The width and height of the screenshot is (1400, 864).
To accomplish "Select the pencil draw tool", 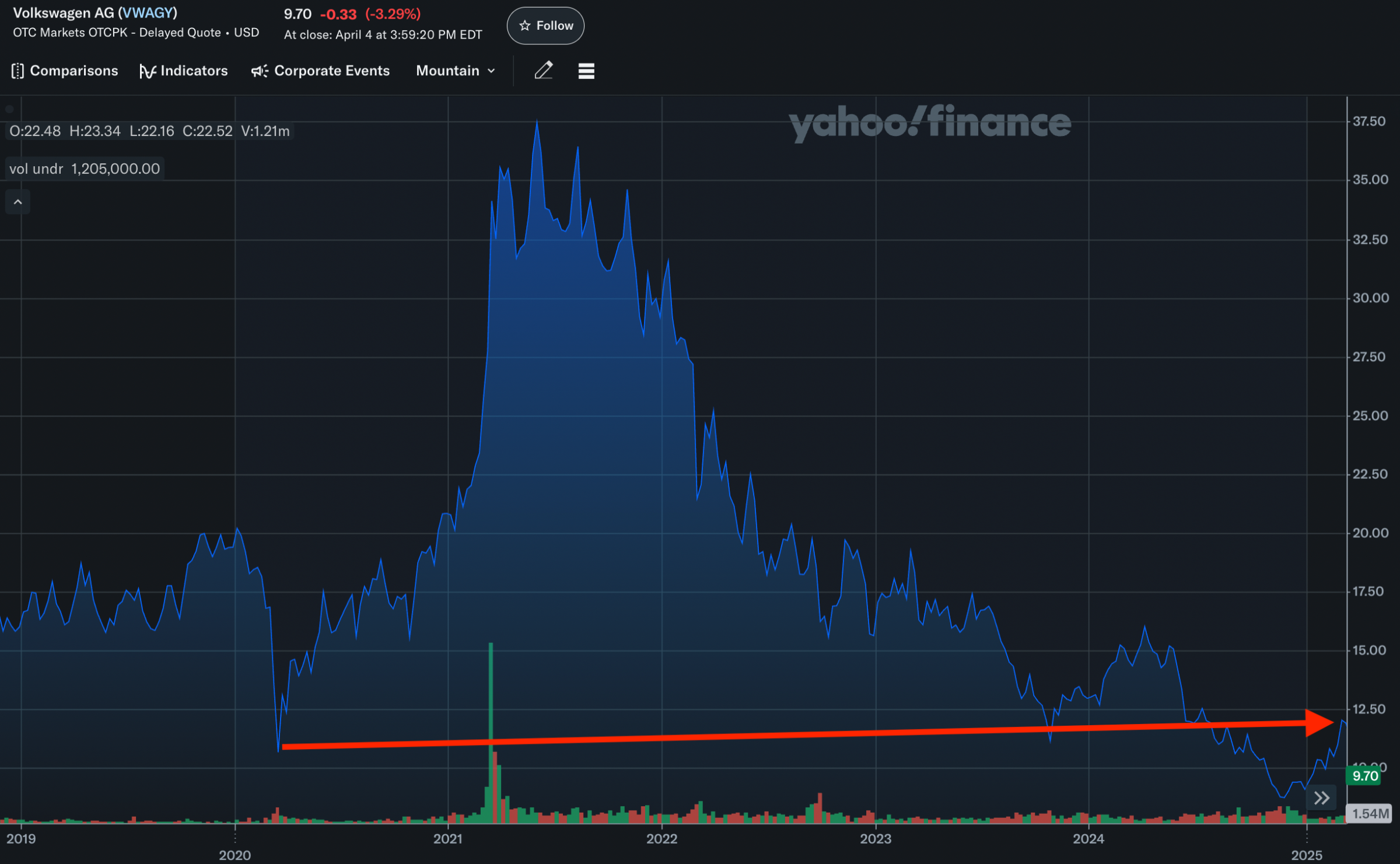I will point(544,71).
